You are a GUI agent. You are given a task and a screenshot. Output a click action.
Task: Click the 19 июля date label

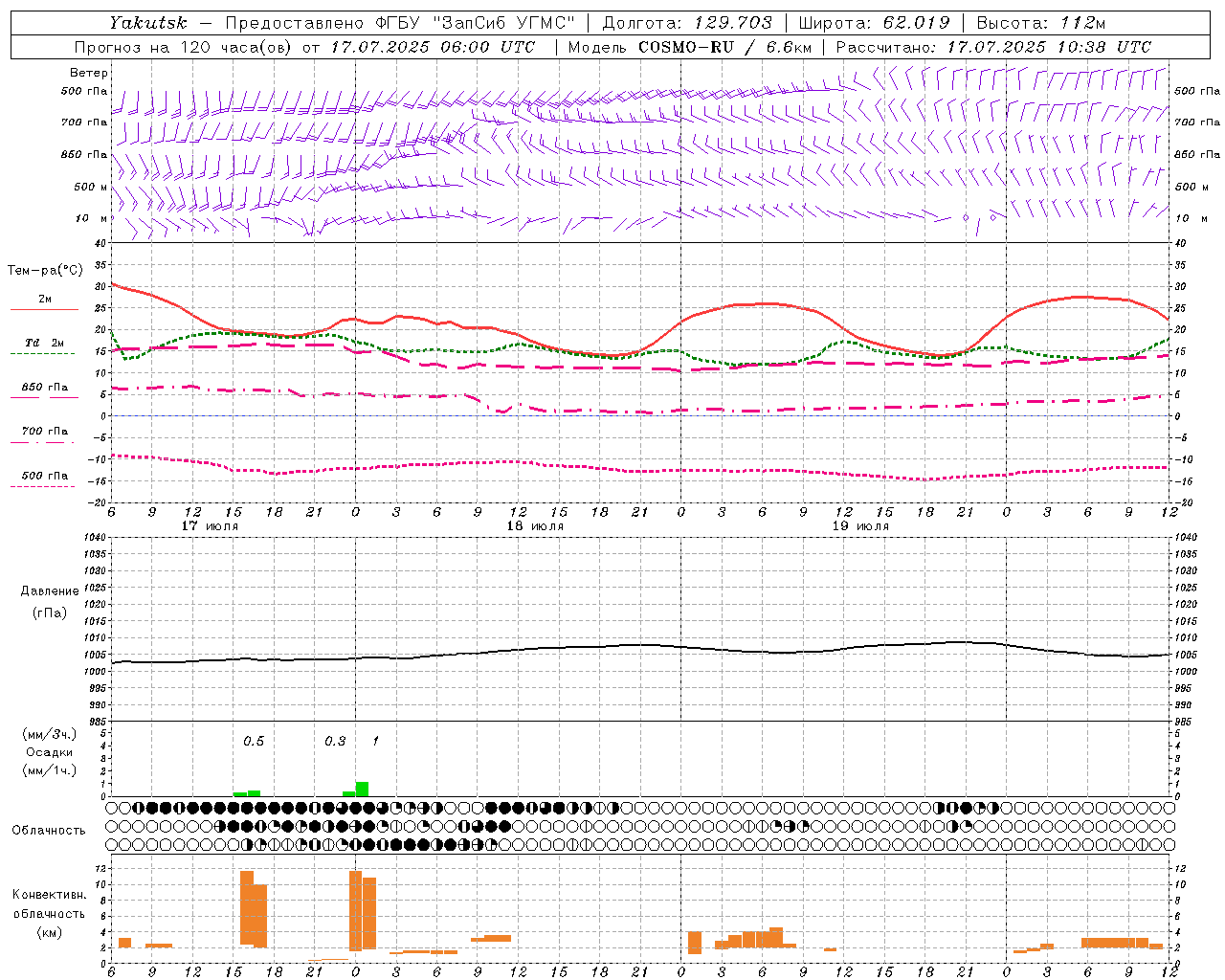click(x=860, y=526)
